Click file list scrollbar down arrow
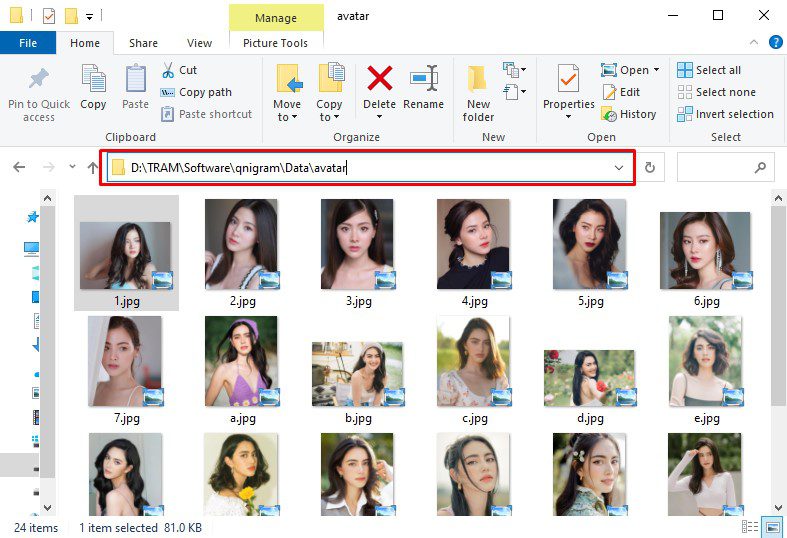 tap(778, 508)
